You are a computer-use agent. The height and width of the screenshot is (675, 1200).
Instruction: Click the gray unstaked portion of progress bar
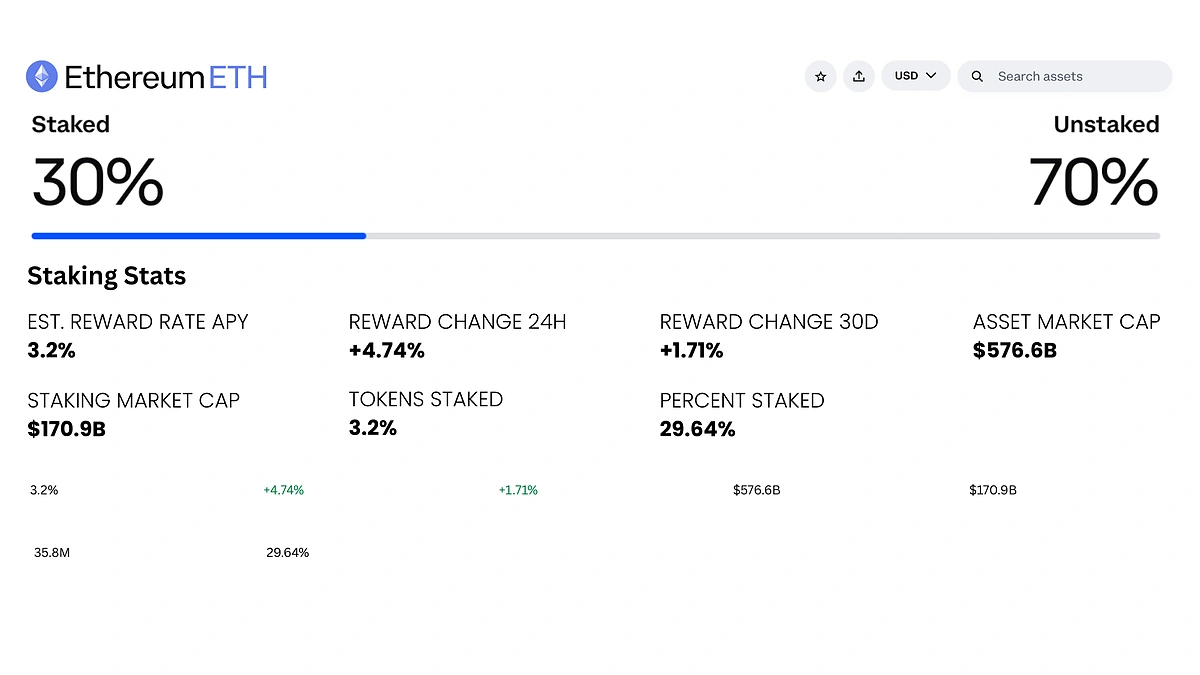pos(762,236)
